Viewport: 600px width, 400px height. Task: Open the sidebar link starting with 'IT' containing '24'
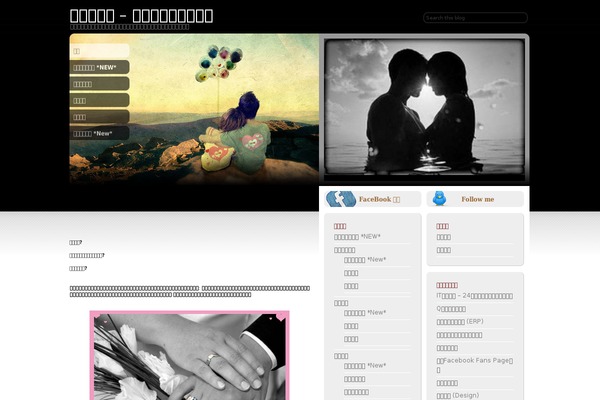click(474, 296)
